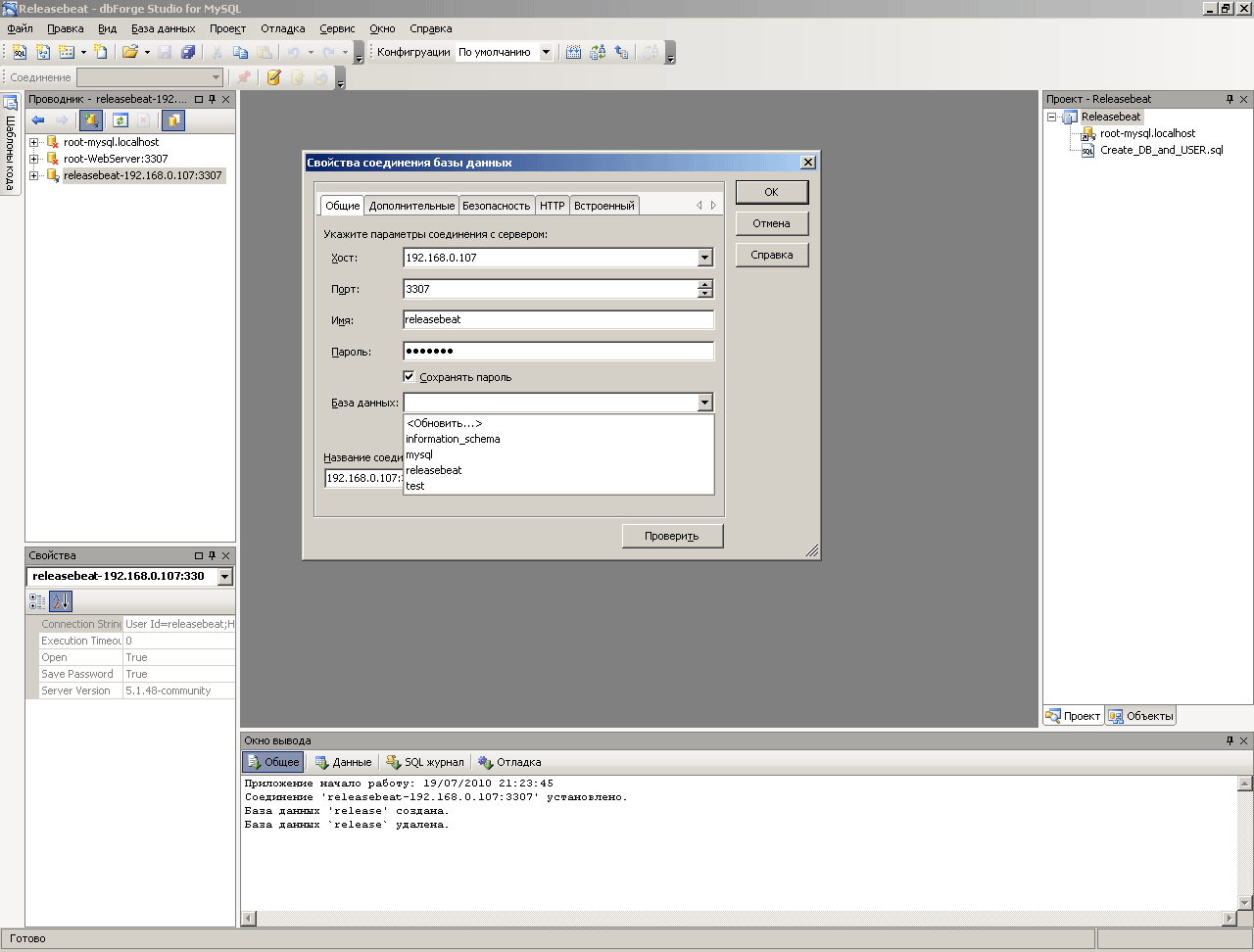Click the Copy toolbar icon
The image size is (1254, 952).
(x=240, y=52)
